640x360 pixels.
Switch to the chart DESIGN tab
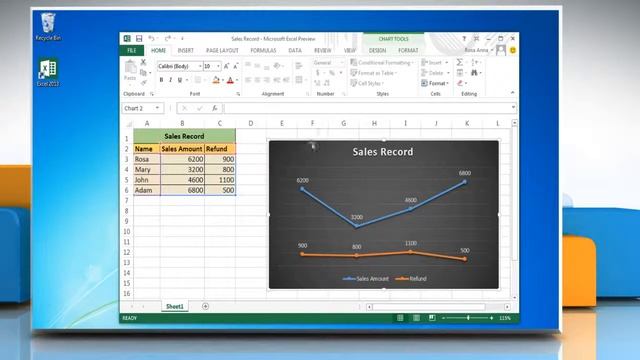coord(377,50)
